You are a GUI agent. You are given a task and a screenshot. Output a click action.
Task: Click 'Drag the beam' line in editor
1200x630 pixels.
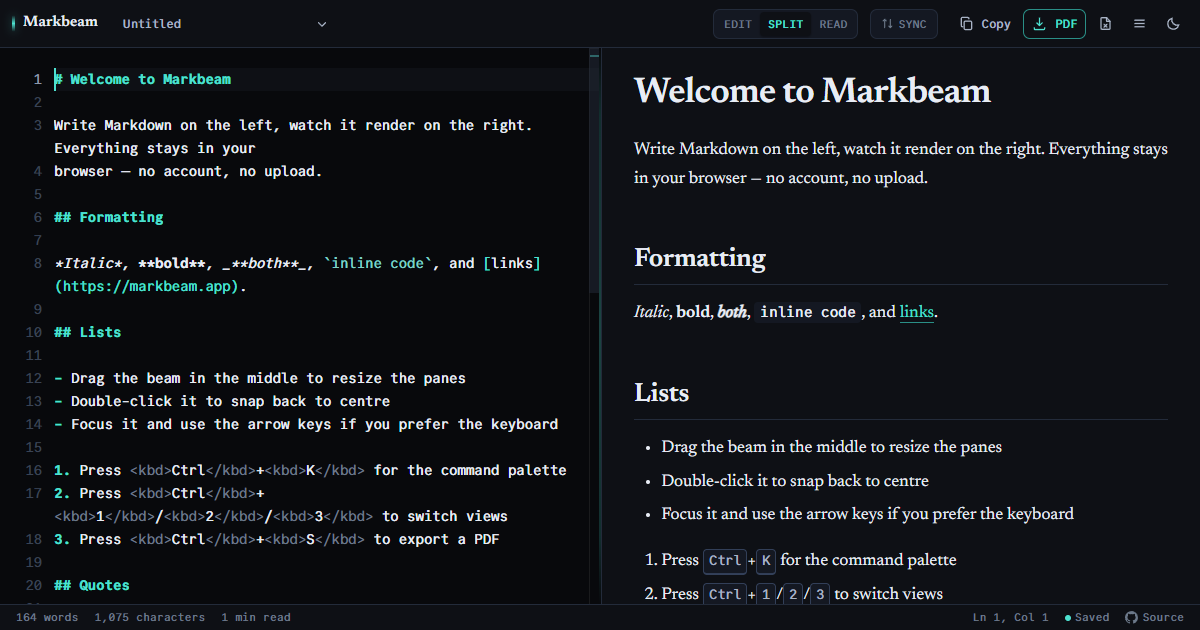click(260, 378)
